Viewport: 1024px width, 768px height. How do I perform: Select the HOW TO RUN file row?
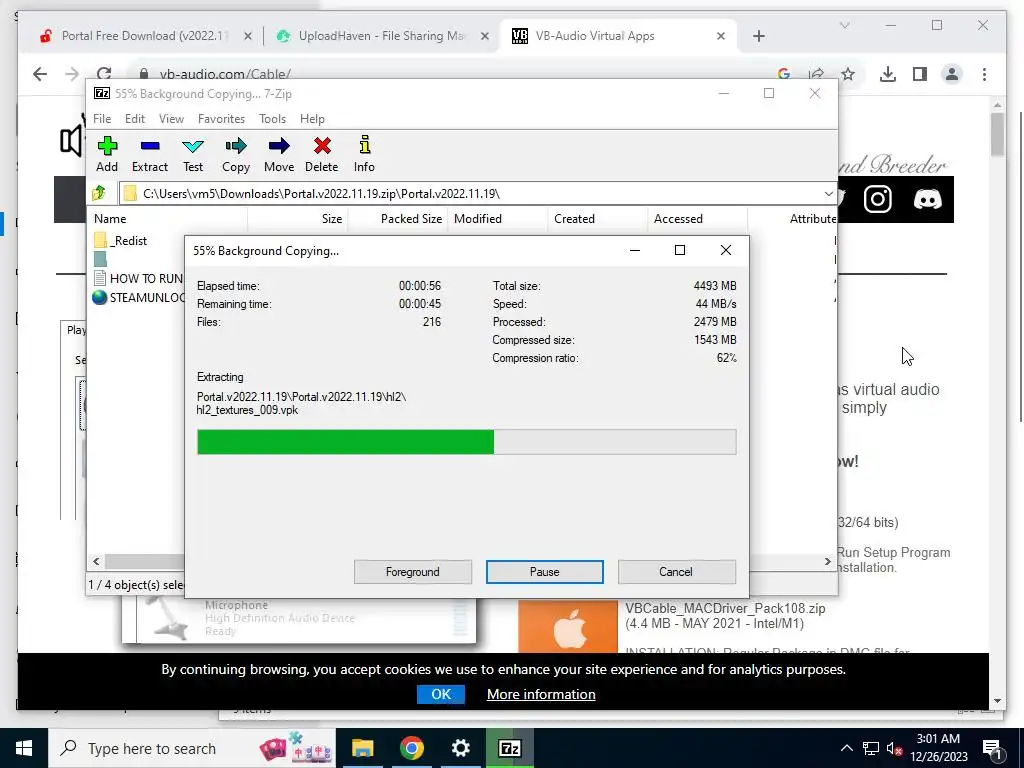coord(137,279)
